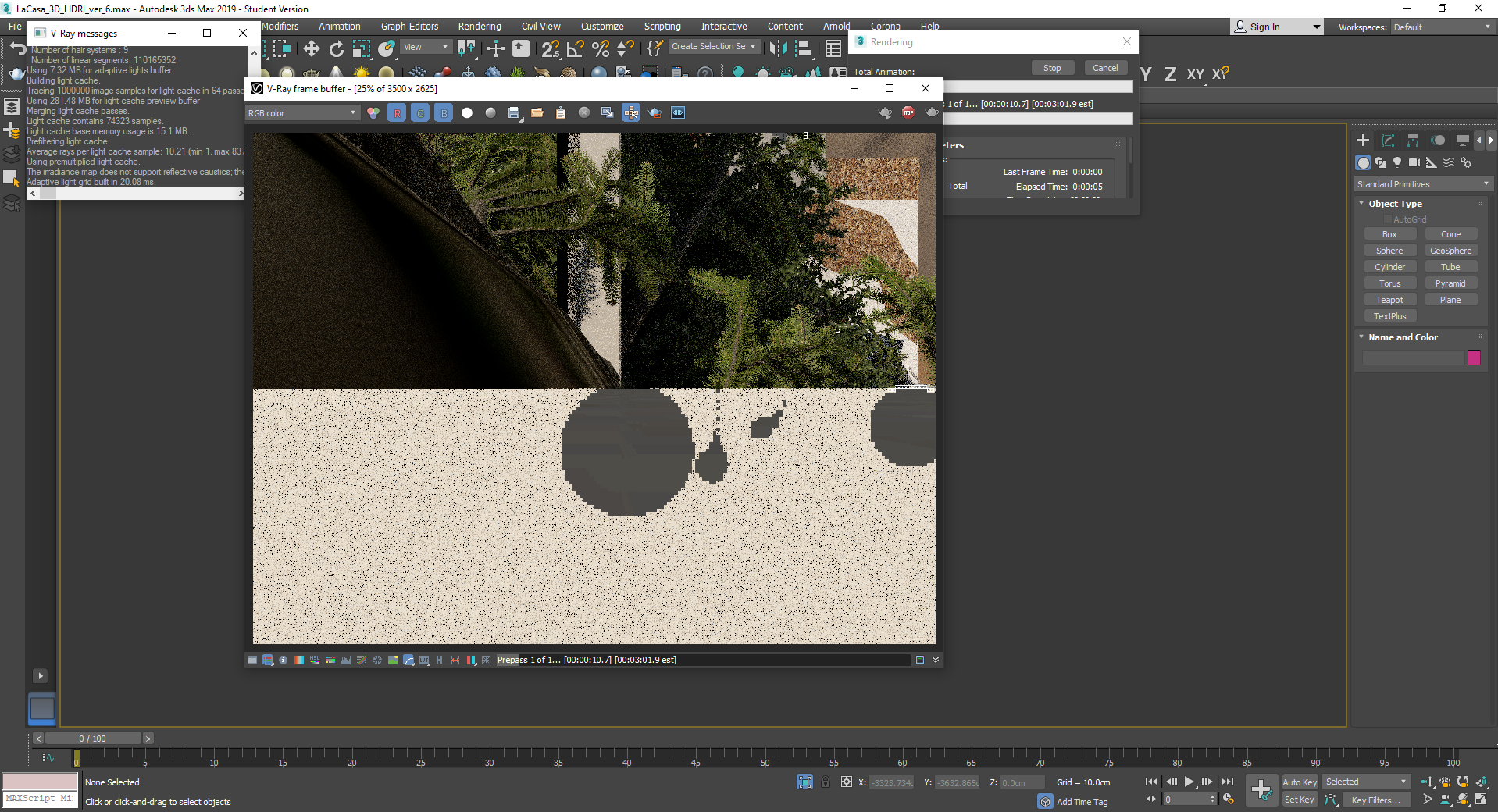Image resolution: width=1498 pixels, height=812 pixels.
Task: Select the Rotate tool in main toolbar
Action: pos(337,49)
